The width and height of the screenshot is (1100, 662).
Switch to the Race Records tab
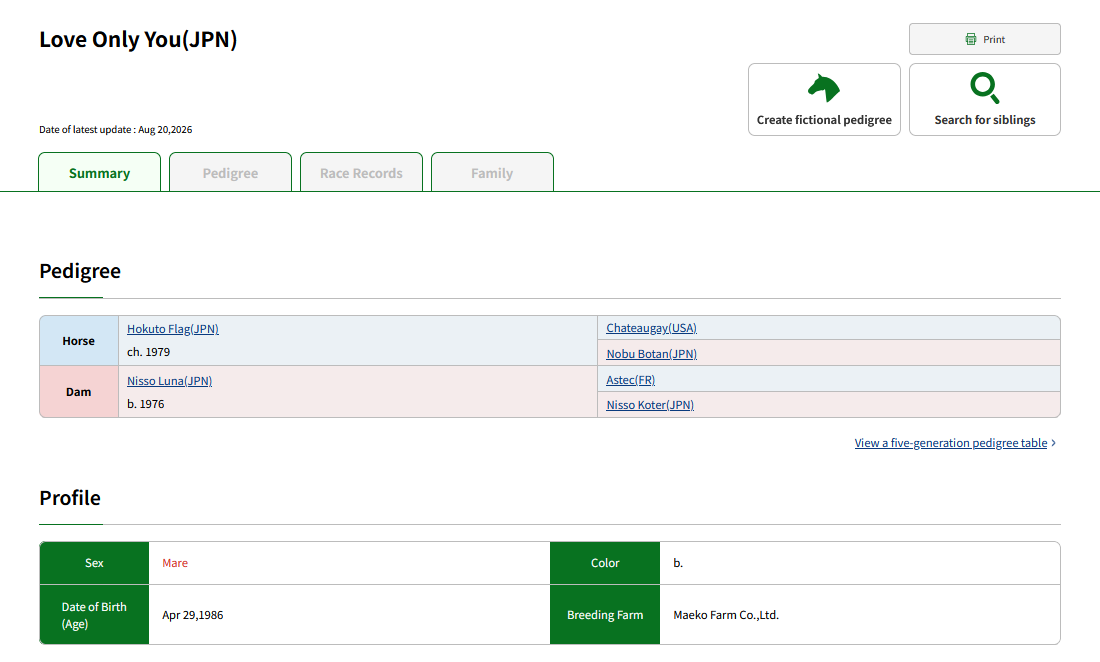(x=361, y=173)
